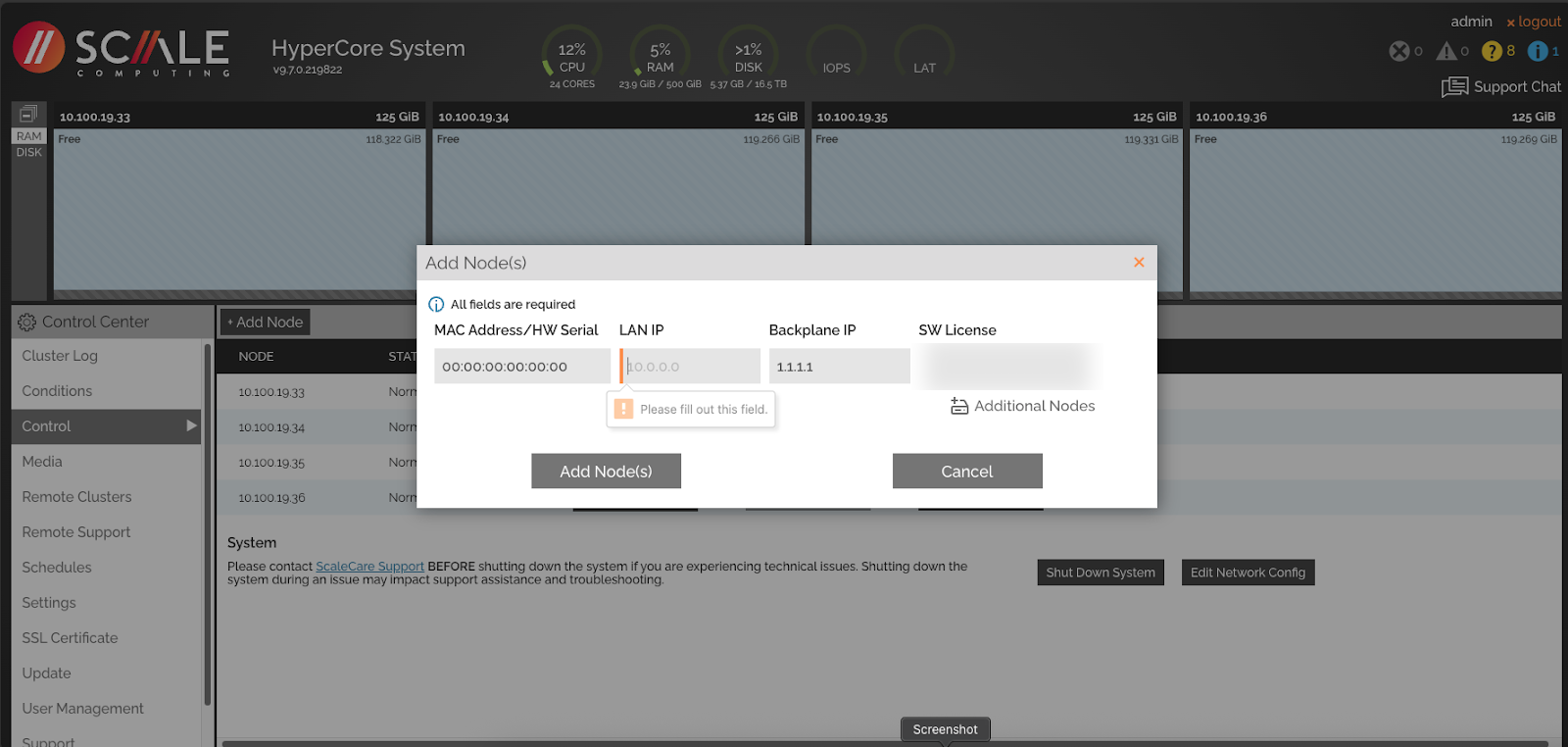Image resolution: width=1568 pixels, height=747 pixels.
Task: Show critical error conditions icon
Action: coord(1399,51)
